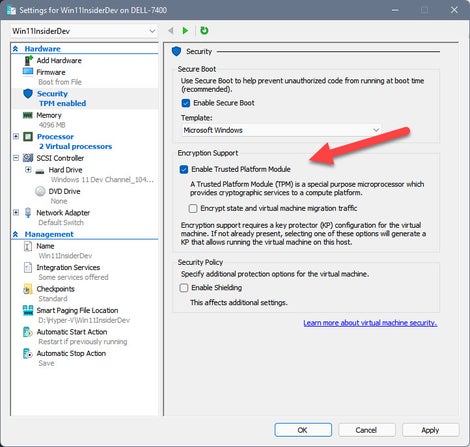
Task: Click the Apply button
Action: click(x=430, y=430)
